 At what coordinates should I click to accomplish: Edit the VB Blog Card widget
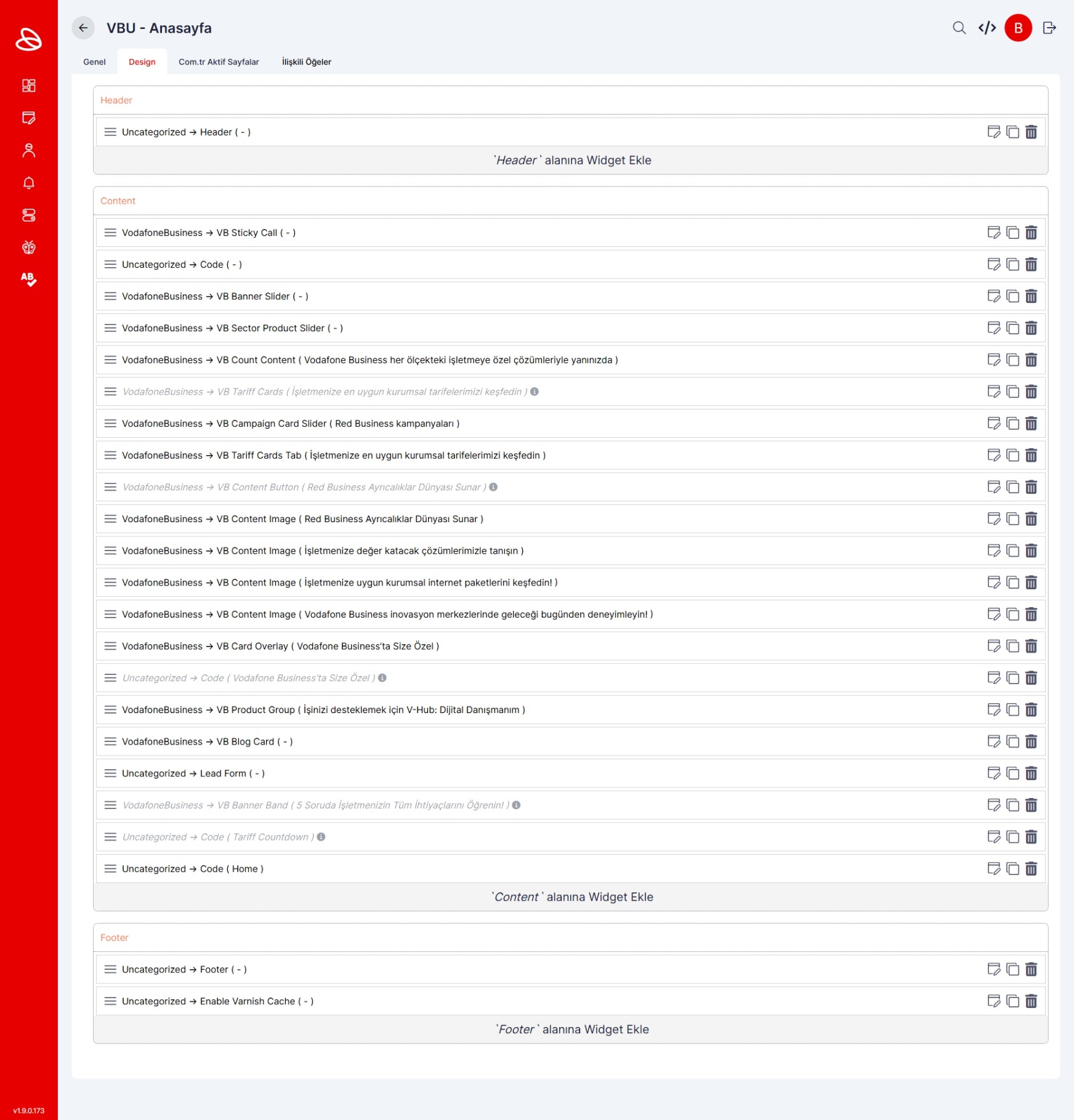point(993,741)
